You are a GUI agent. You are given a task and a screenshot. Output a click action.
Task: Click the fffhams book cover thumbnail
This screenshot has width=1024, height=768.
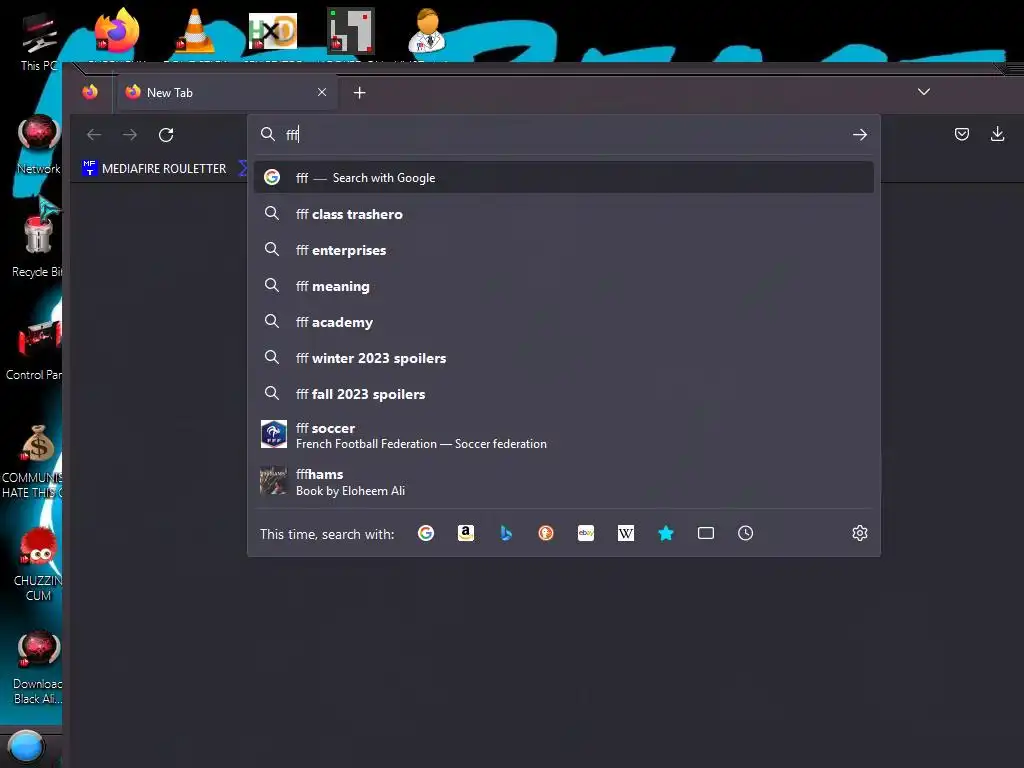(274, 481)
